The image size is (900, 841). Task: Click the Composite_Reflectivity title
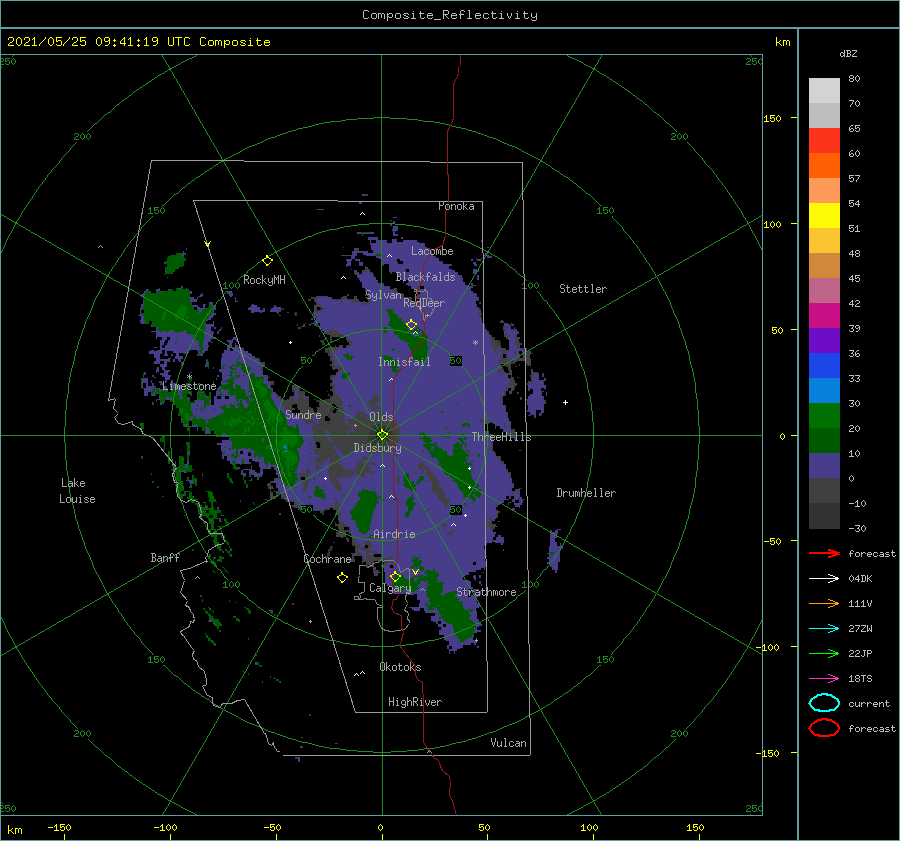click(450, 15)
